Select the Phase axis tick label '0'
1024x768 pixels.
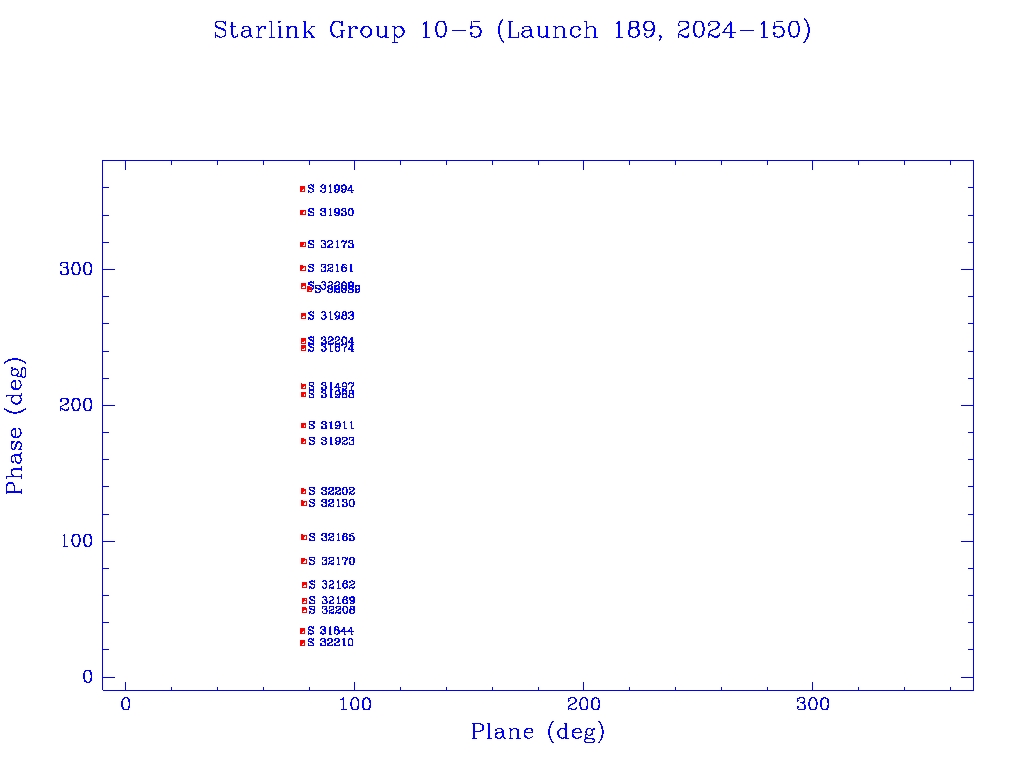[88, 677]
